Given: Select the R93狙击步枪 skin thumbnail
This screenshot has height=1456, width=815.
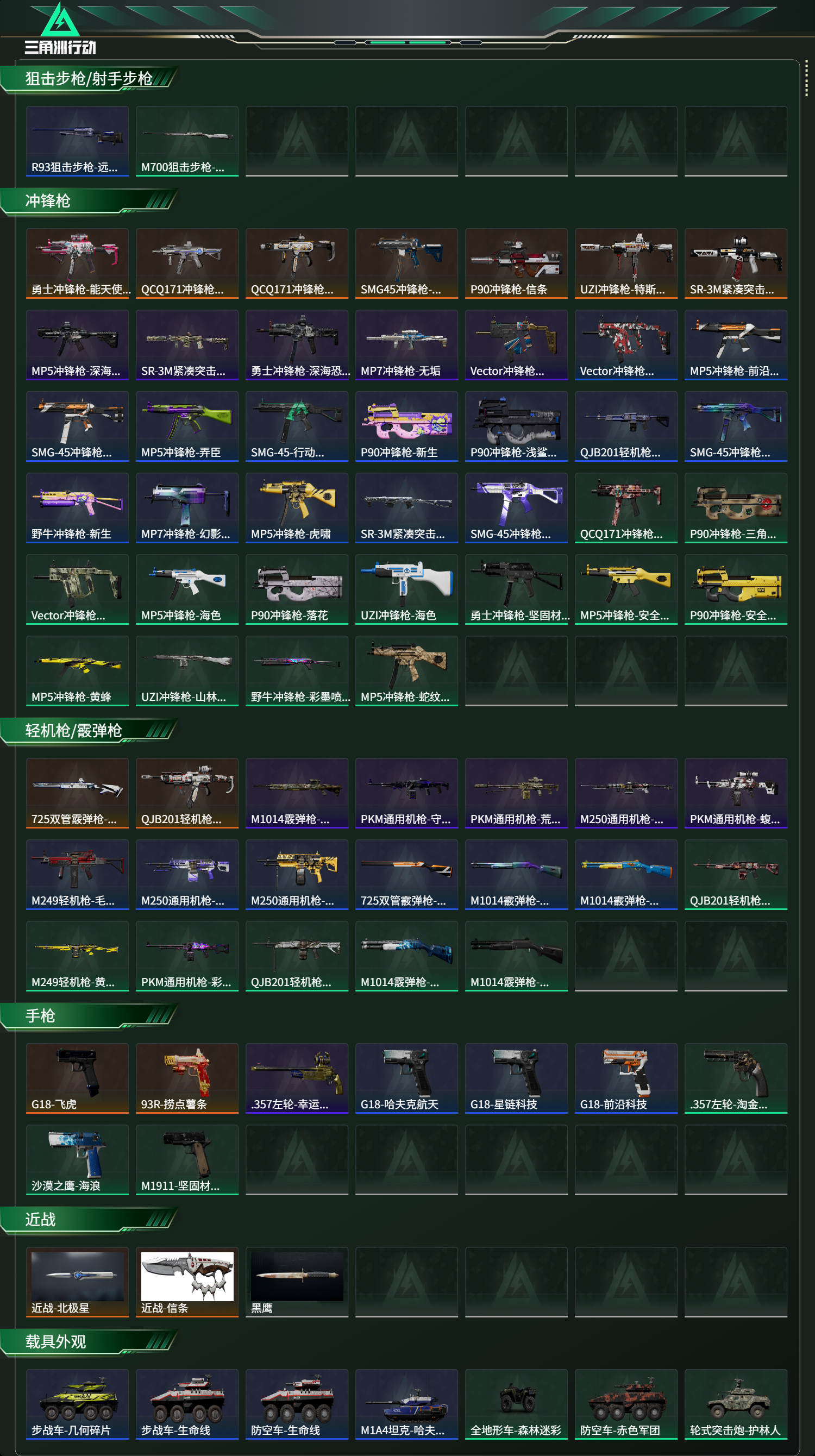Looking at the screenshot, I should coord(78,141).
